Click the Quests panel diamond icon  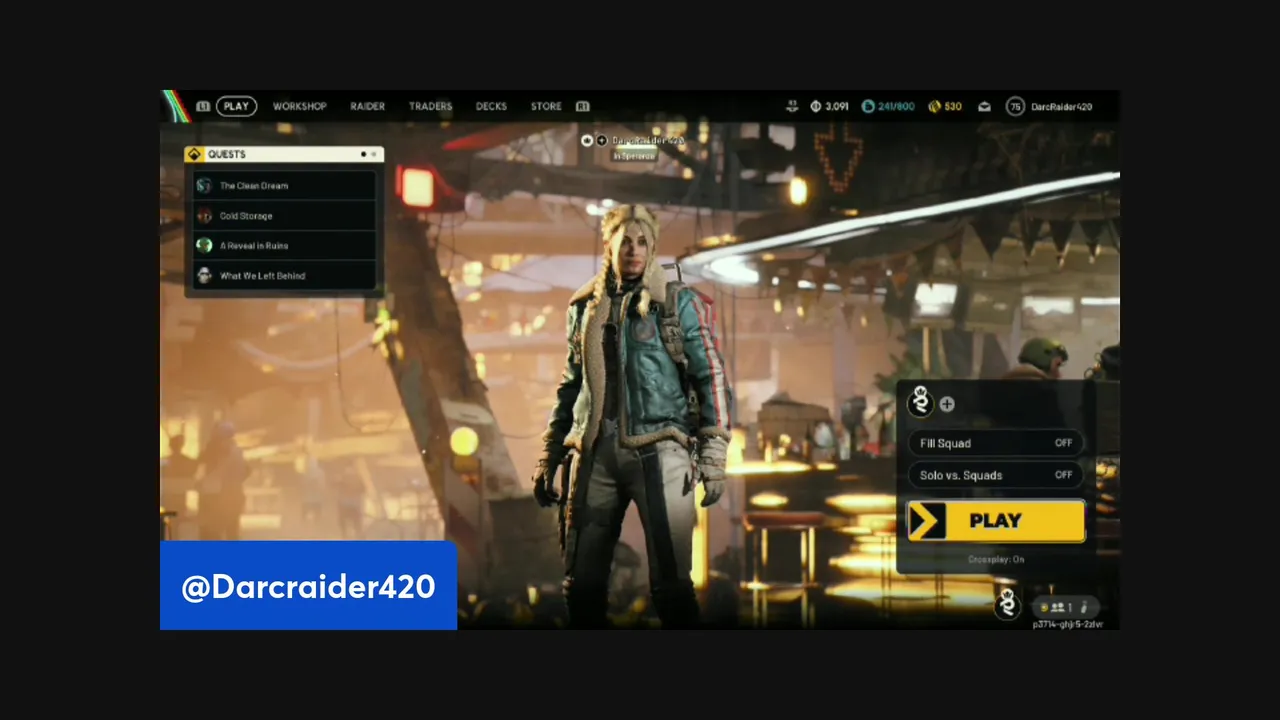(194, 154)
